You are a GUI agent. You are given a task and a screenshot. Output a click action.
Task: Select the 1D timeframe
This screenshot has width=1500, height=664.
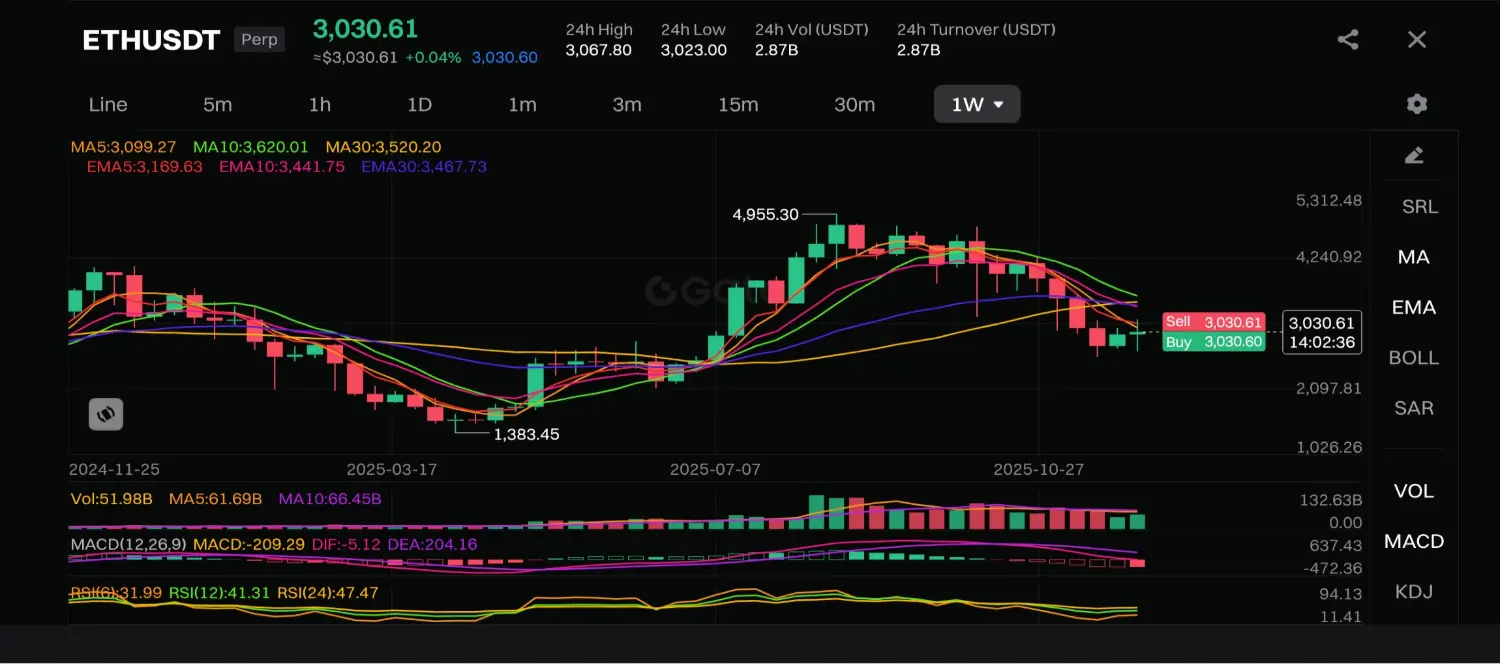tap(419, 104)
